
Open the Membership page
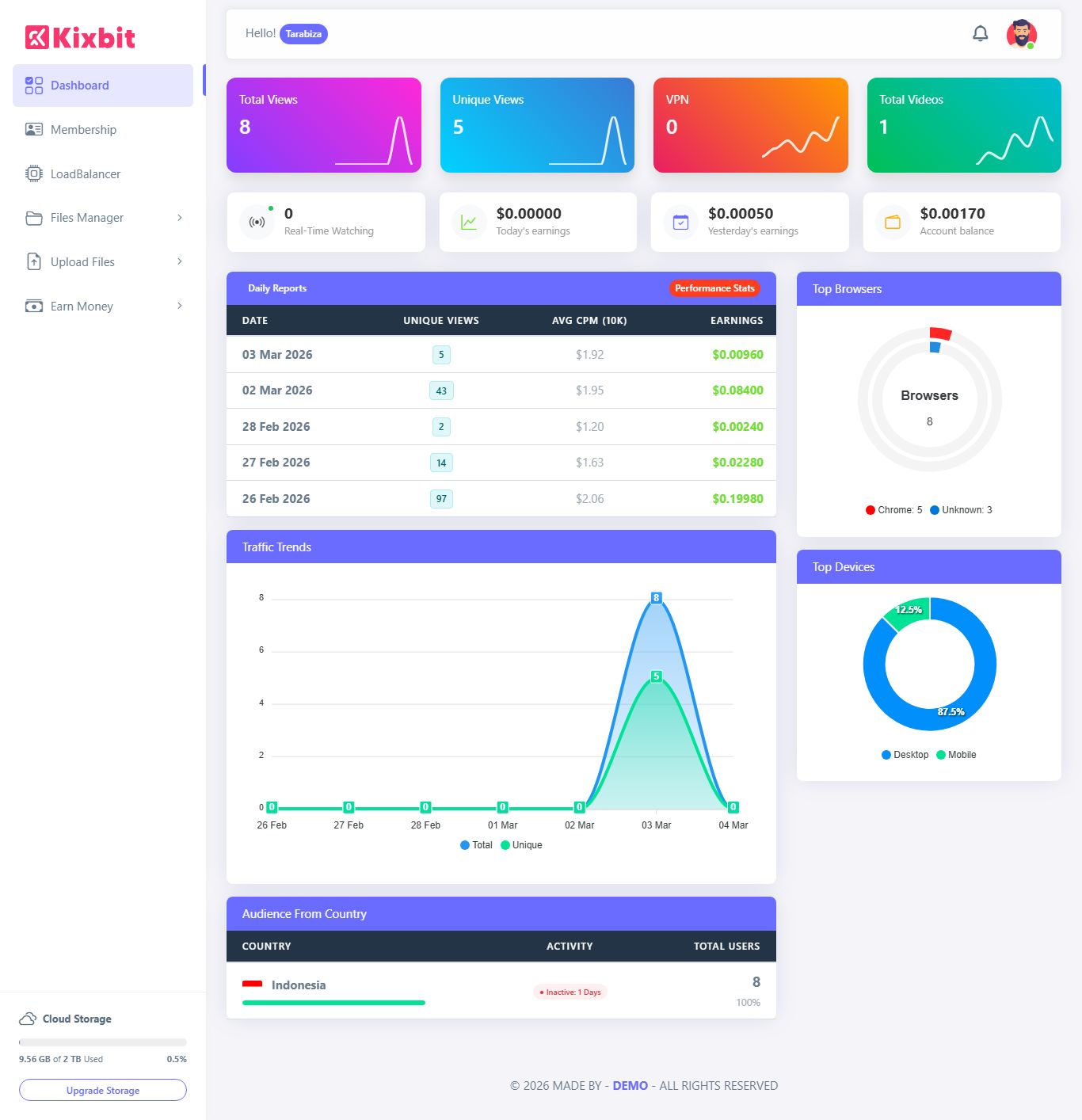pos(83,130)
